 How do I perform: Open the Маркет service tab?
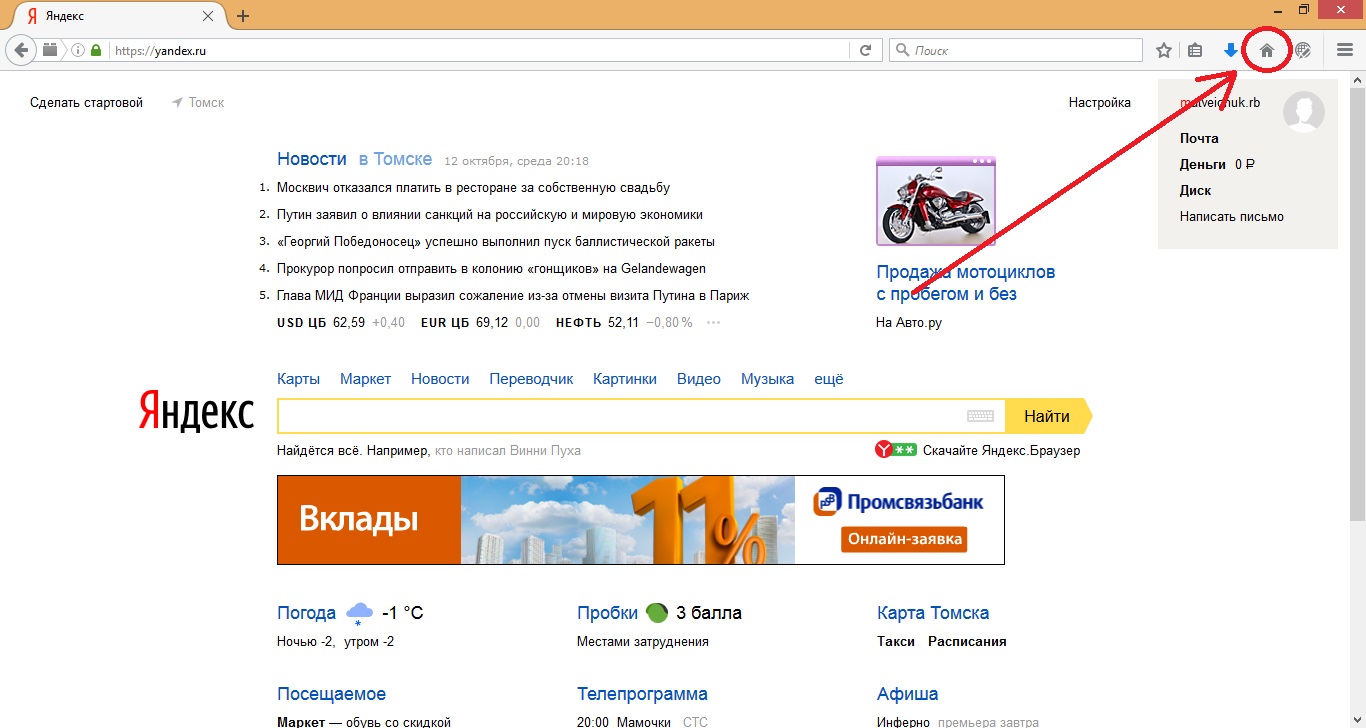pos(365,379)
